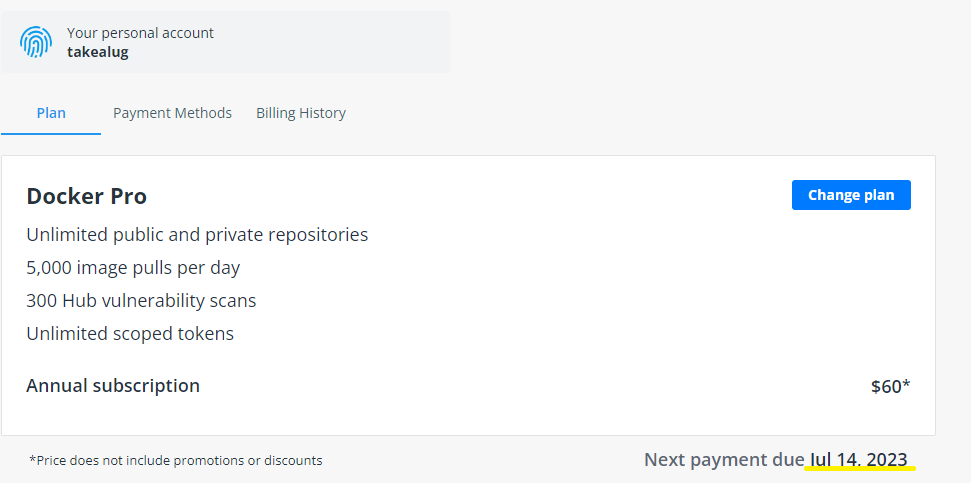This screenshot has height=485, width=972.
Task: Click the asterisk beside the $60 price
Action: pyautogui.click(x=906, y=384)
